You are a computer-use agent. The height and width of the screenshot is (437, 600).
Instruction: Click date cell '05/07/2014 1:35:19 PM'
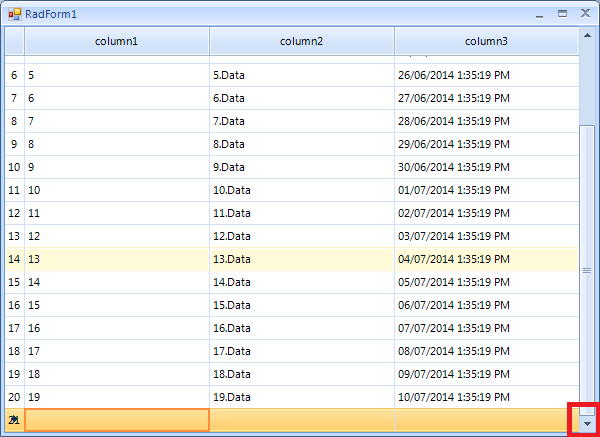tap(486, 282)
